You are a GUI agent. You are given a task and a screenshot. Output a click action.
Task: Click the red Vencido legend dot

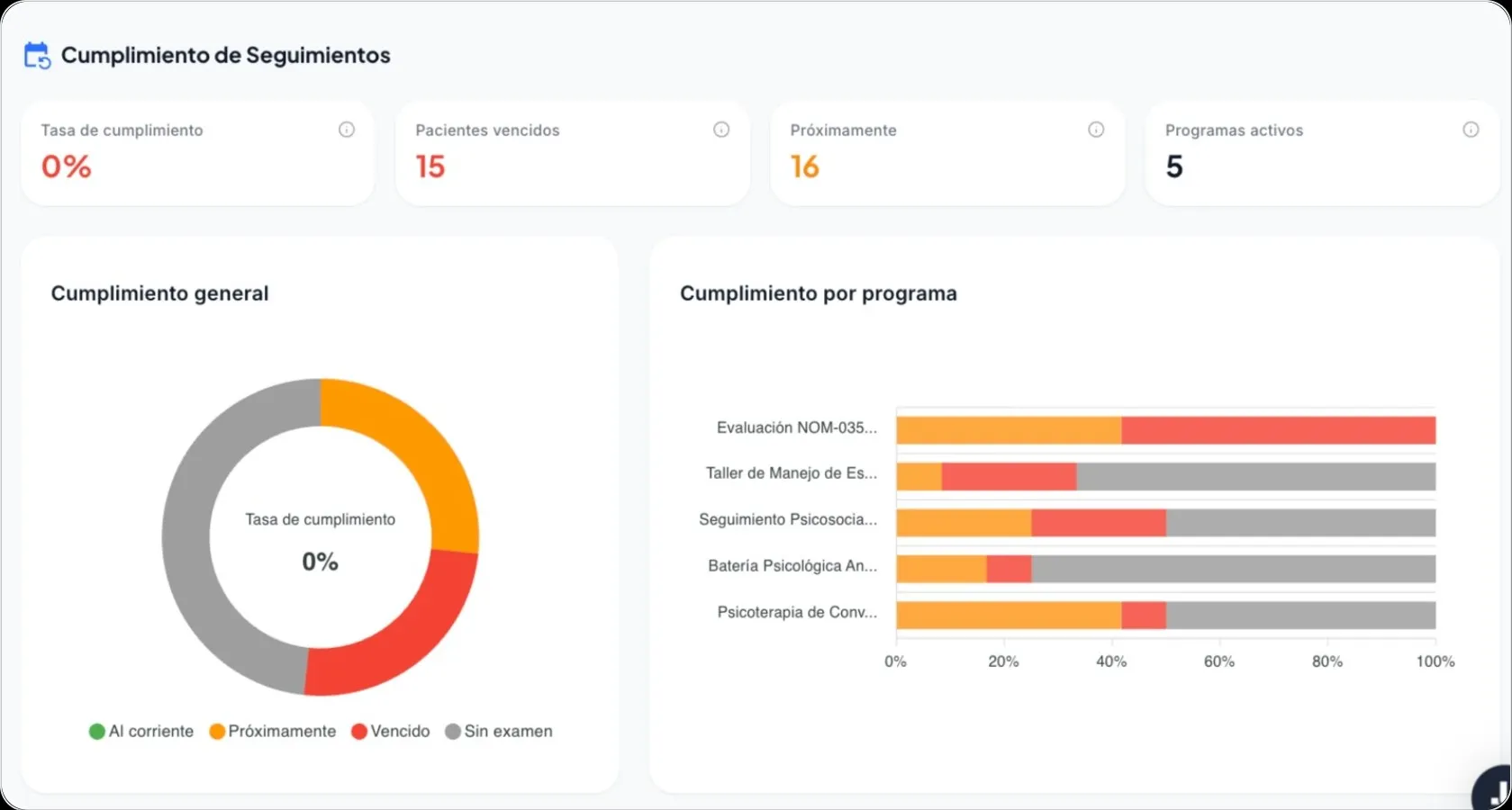point(359,731)
